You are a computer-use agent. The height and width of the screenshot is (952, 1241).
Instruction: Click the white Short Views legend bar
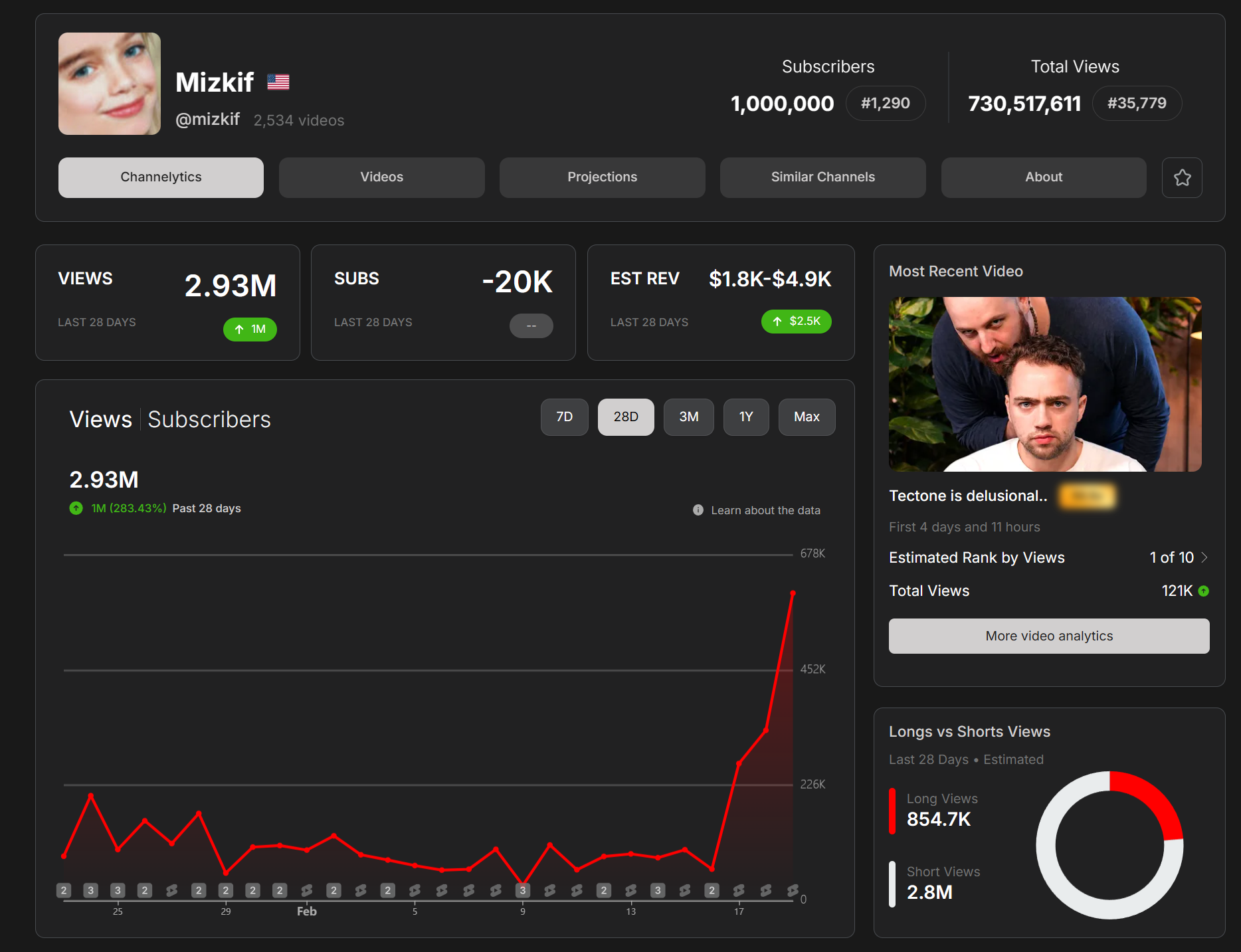coord(892,884)
